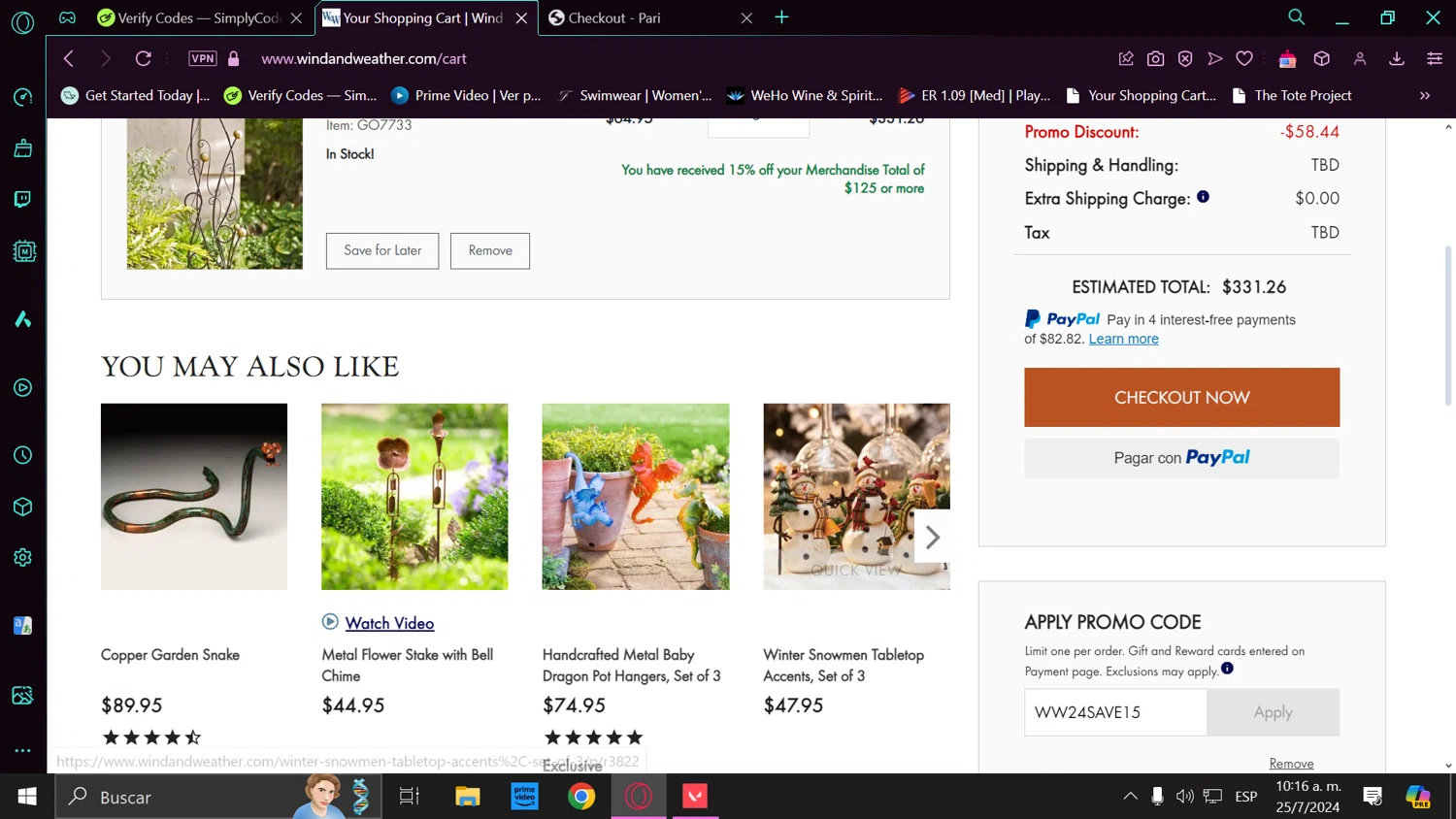The image size is (1456, 819).
Task: Open a new tab with plus button
Action: point(781,17)
